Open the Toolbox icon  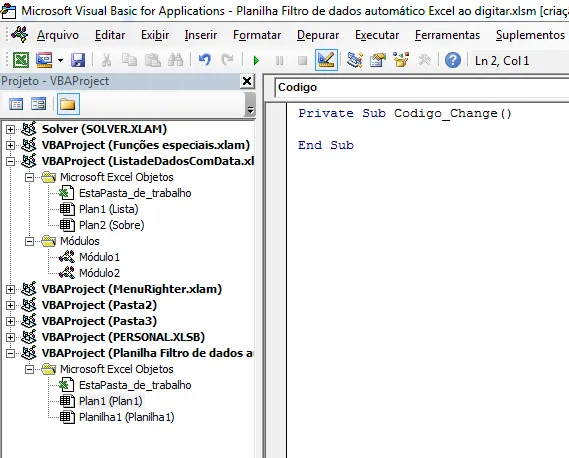pos(424,60)
